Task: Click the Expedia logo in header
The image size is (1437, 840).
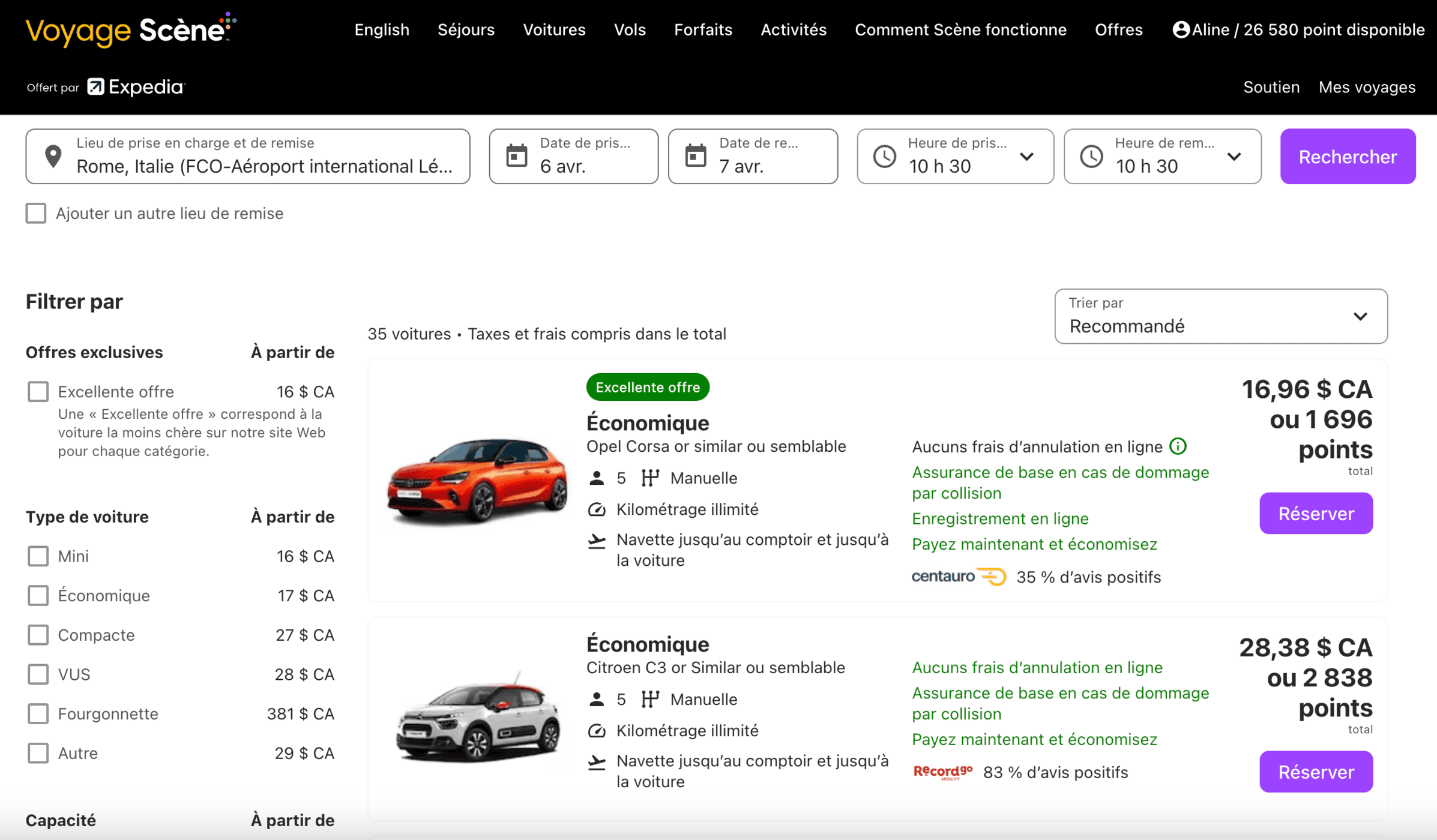Action: pos(136,87)
